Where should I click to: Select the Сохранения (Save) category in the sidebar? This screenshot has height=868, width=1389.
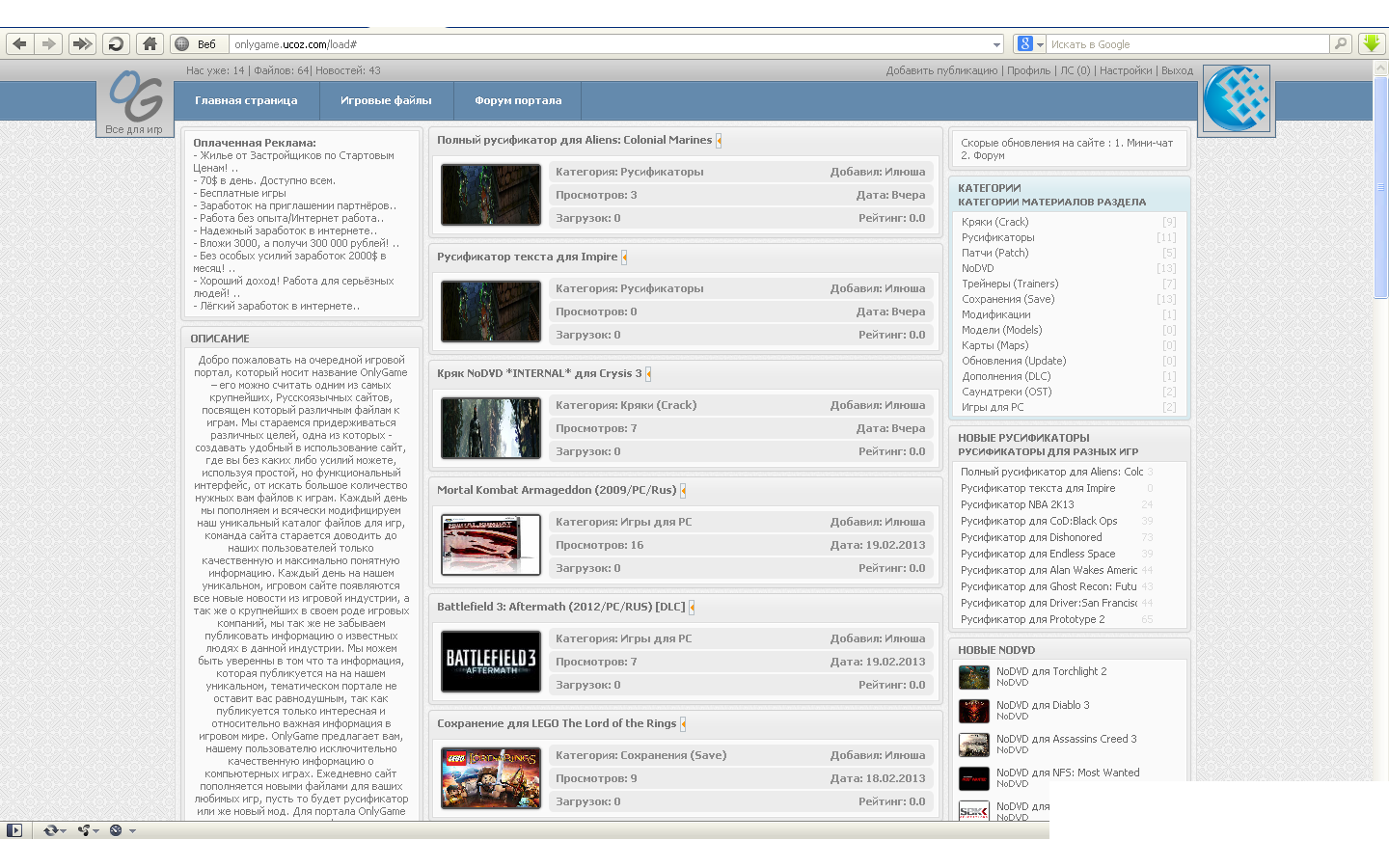click(1008, 299)
